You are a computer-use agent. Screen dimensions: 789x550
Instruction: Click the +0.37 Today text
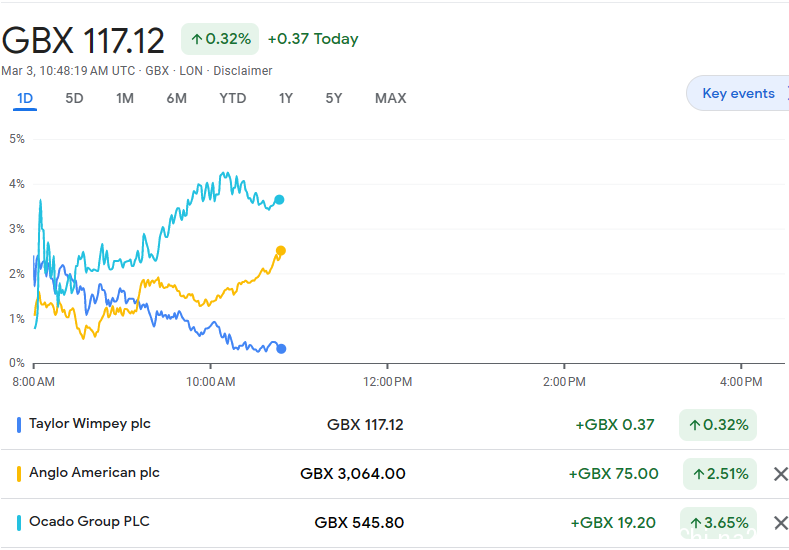point(313,39)
